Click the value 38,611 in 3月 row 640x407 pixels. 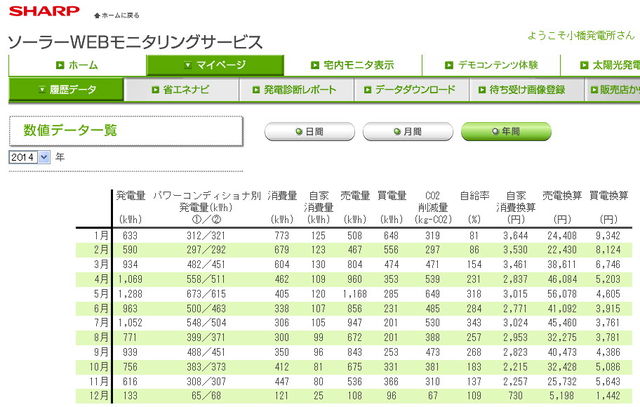(562, 265)
